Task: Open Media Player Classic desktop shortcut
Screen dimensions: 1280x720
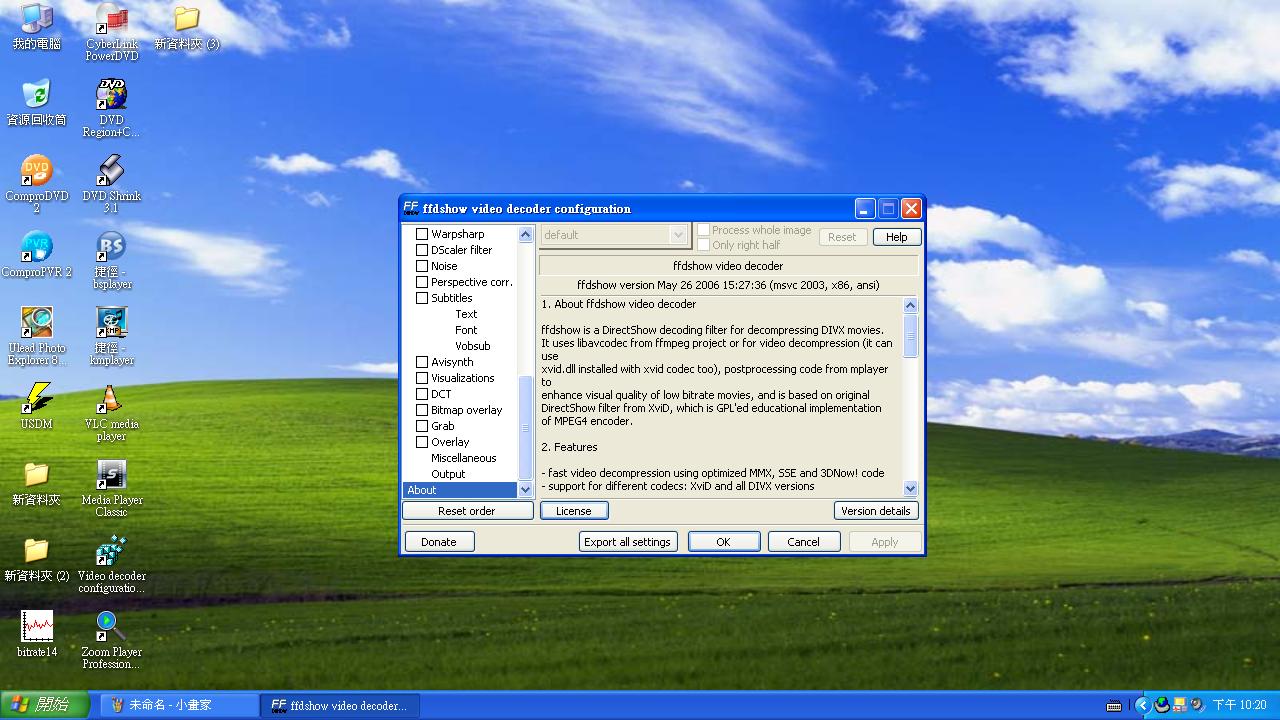Action: (111, 475)
